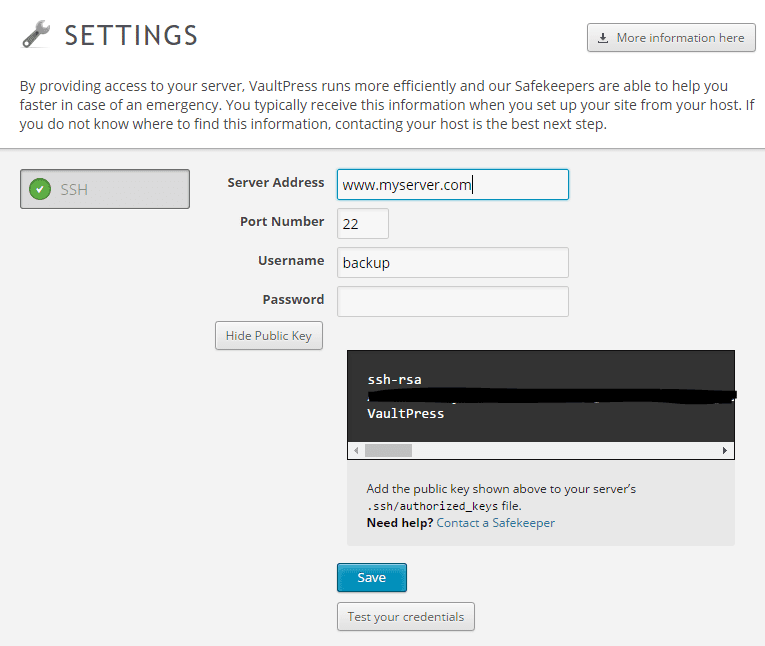Open the Contact a Safekeeper link
This screenshot has height=646, width=765.
coord(495,523)
